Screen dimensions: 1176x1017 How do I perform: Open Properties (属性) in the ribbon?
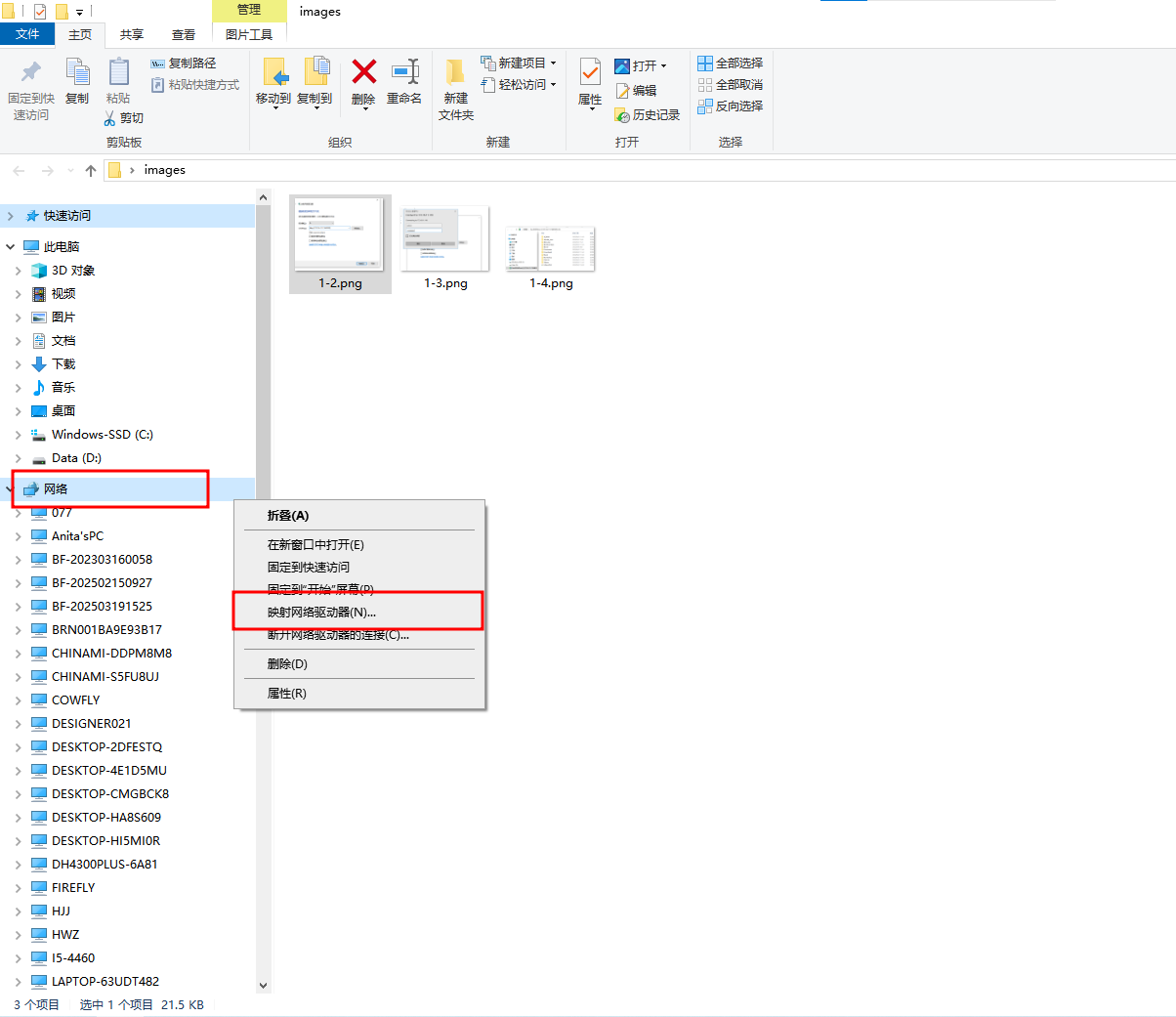point(590,74)
